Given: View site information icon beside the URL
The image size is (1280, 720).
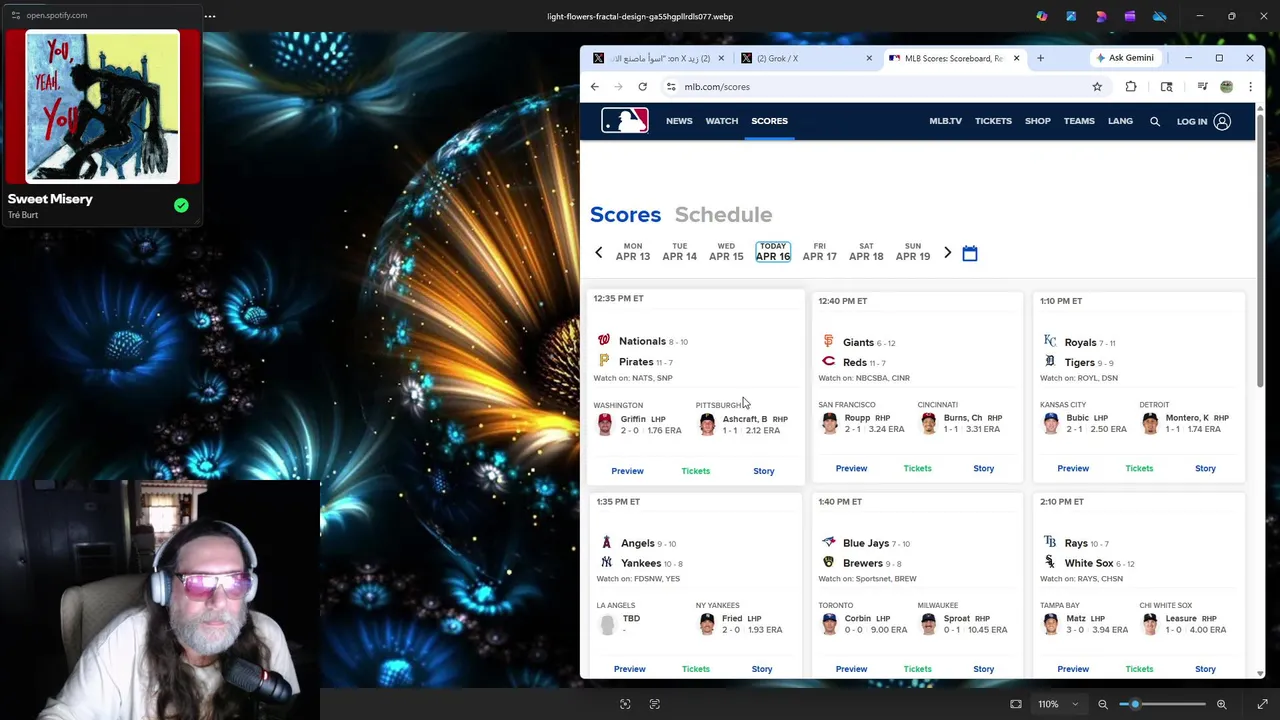Looking at the screenshot, I should click(671, 87).
